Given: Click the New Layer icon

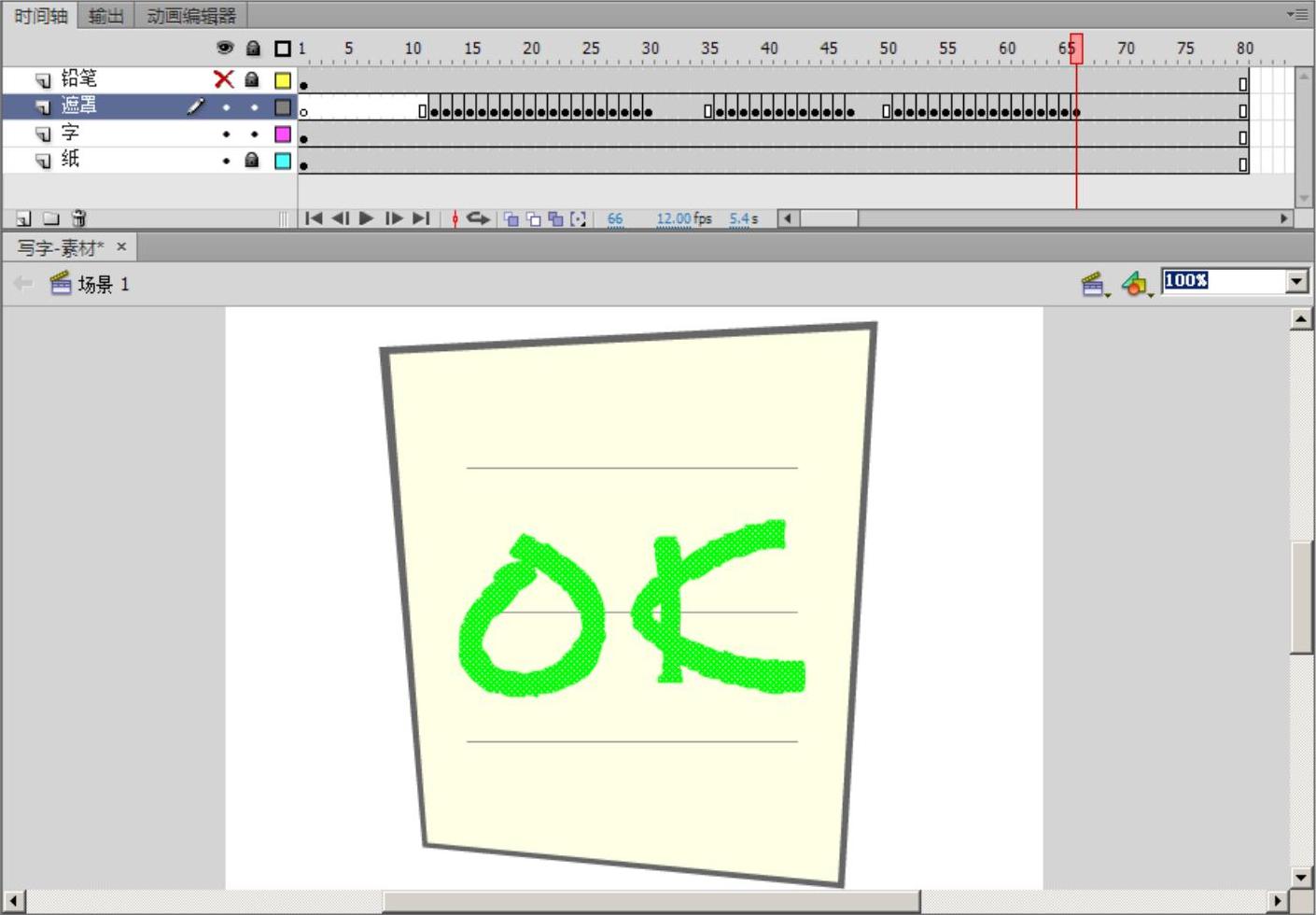Looking at the screenshot, I should pos(23,218).
